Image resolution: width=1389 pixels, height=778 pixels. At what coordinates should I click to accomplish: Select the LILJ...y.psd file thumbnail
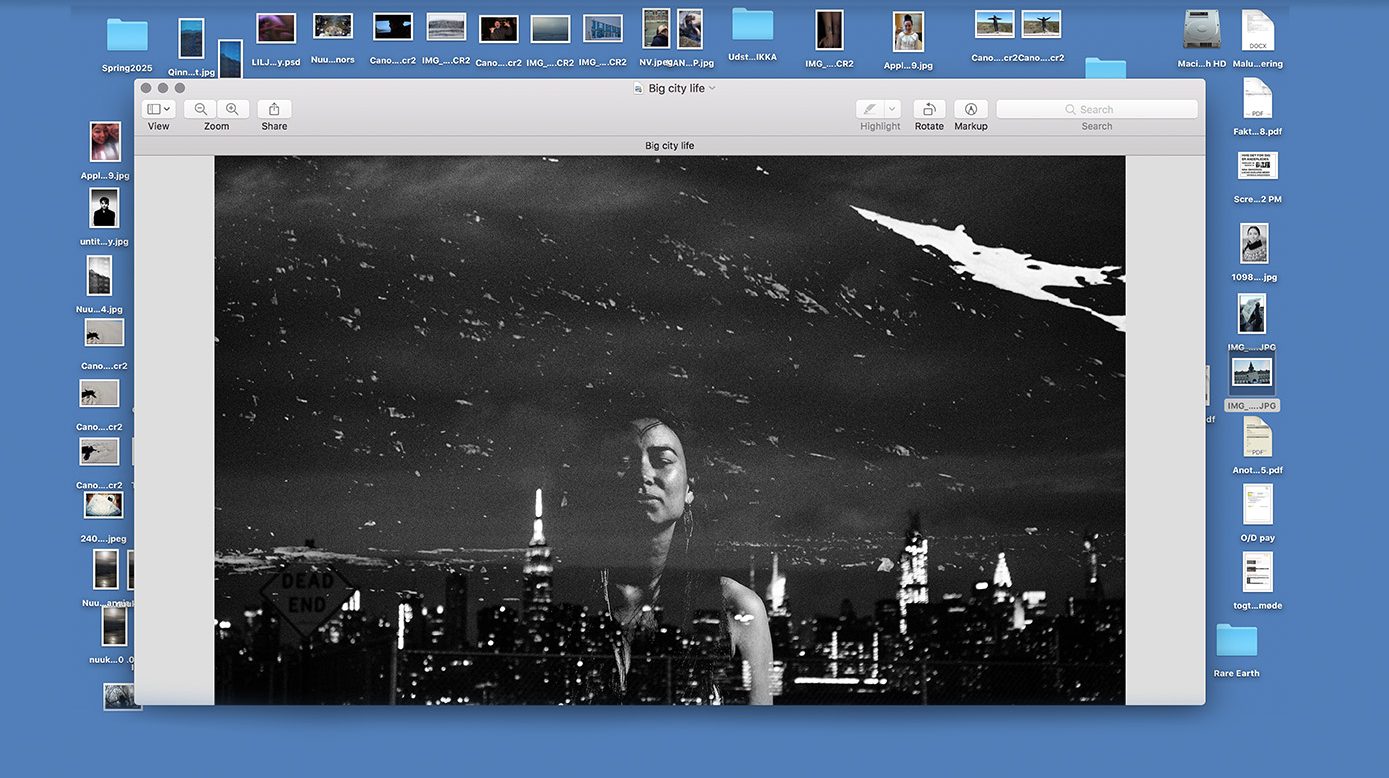pyautogui.click(x=276, y=28)
